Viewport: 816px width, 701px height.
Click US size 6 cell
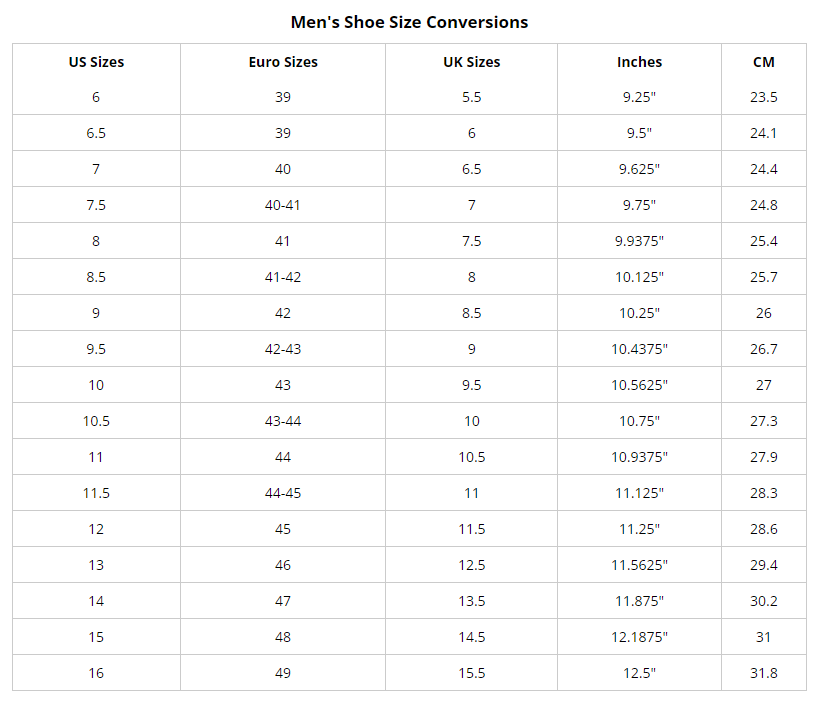coord(96,97)
